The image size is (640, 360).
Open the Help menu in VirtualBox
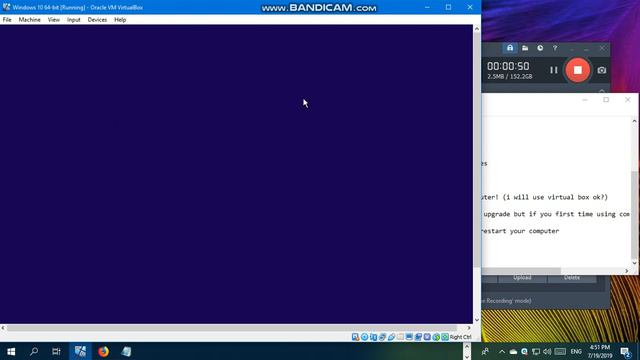120,20
